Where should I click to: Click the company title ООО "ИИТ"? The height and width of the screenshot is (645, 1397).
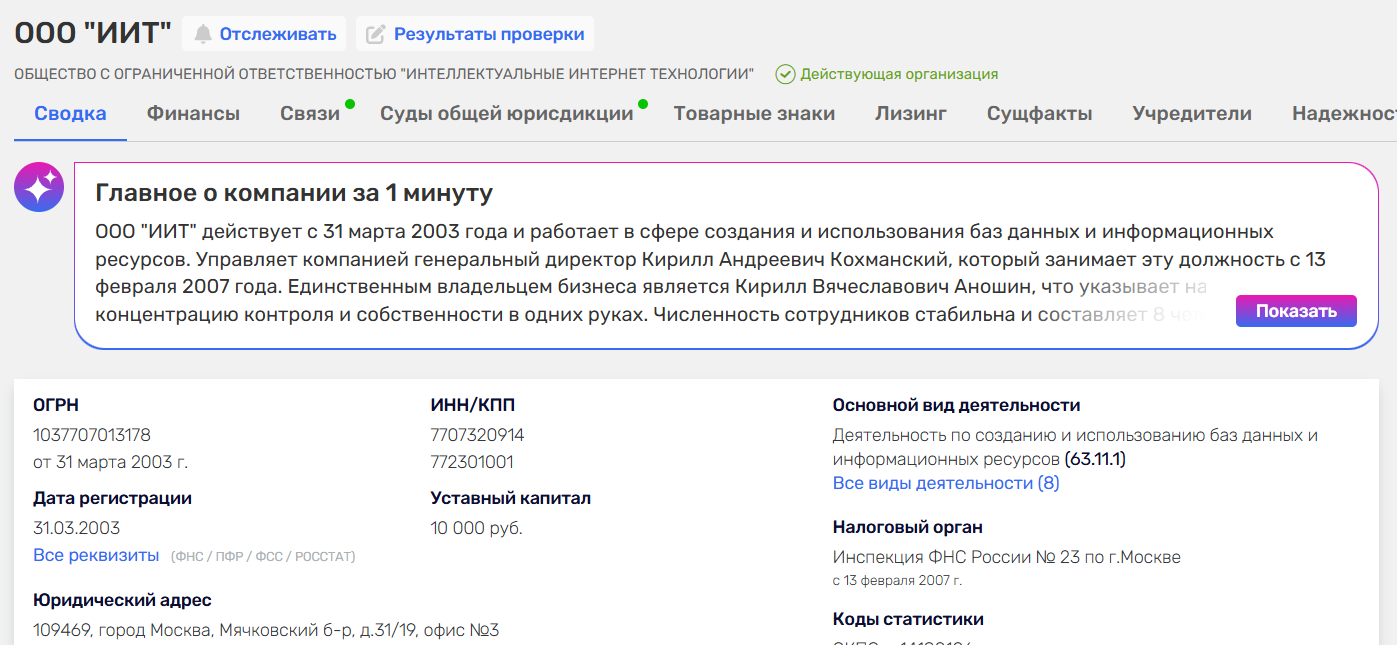point(93,33)
